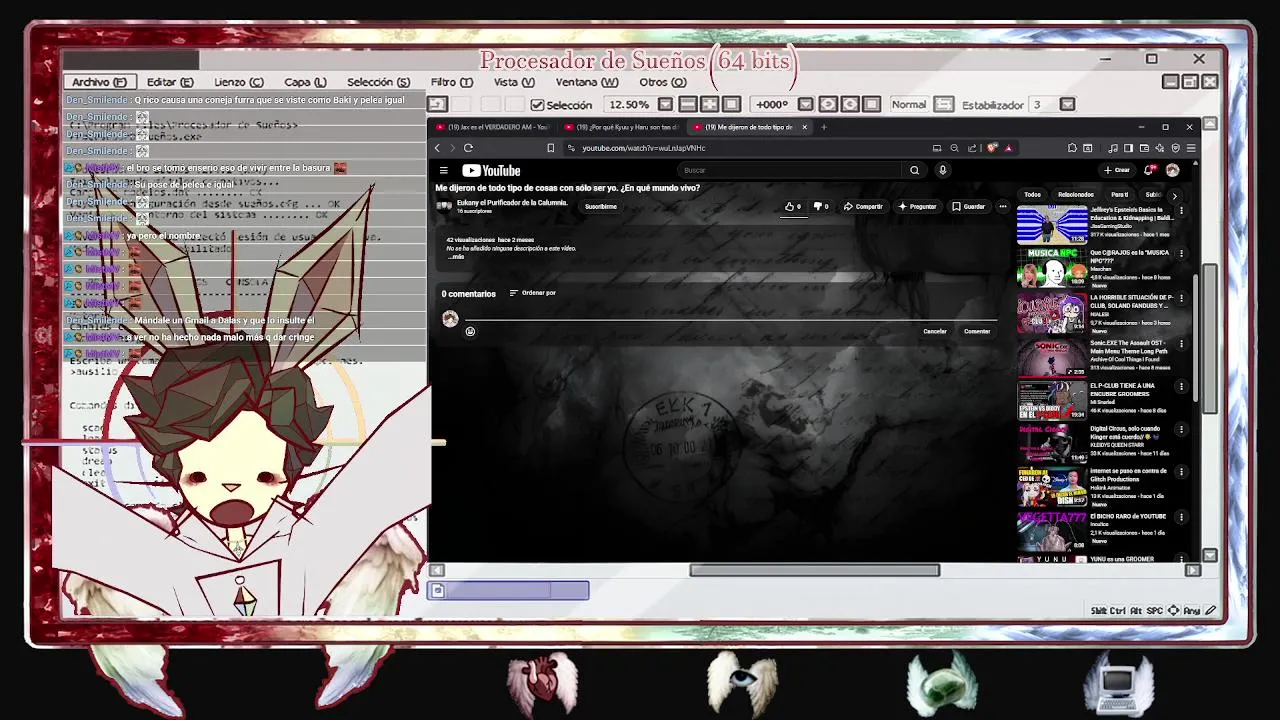1280x720 pixels.
Task: Open YouTube notifications bell
Action: pyautogui.click(x=1150, y=170)
